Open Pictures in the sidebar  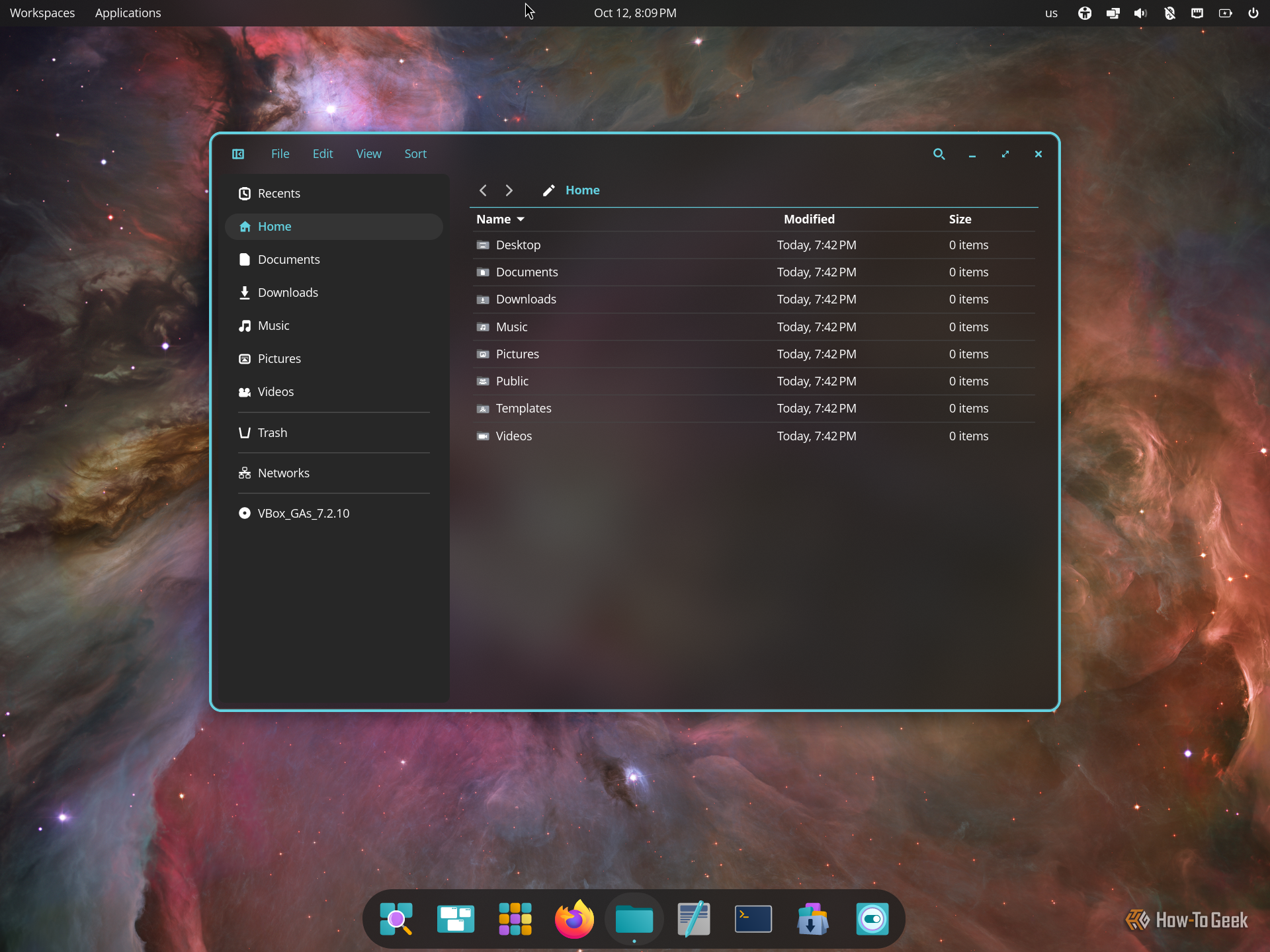coord(334,359)
